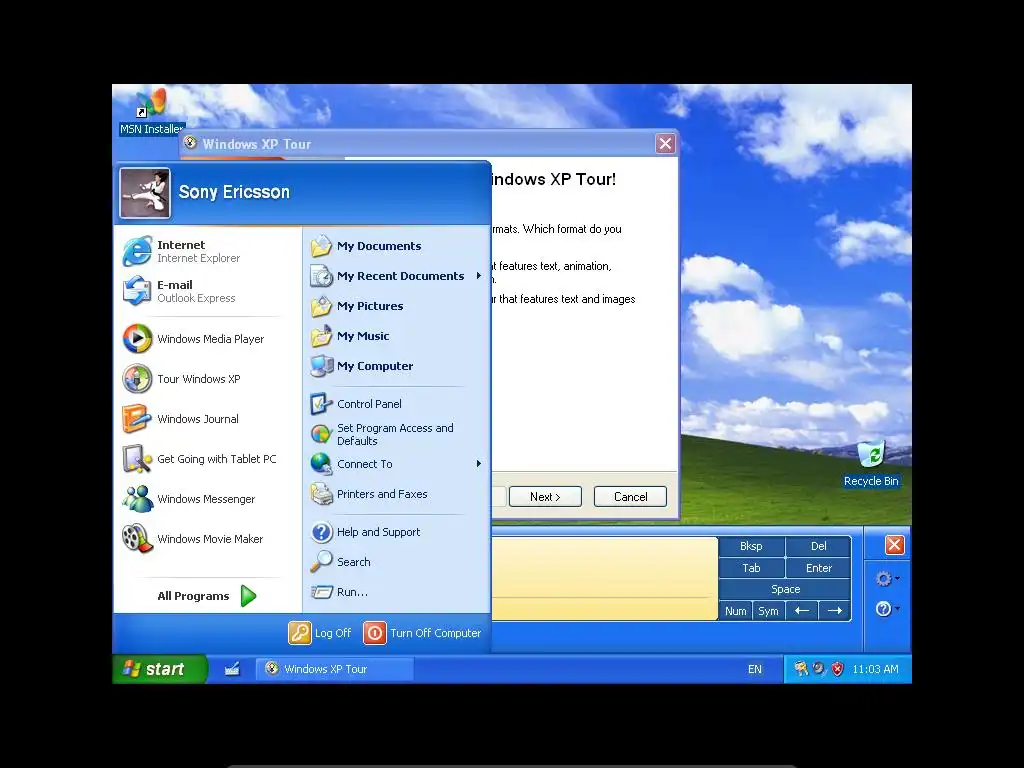Click the Start button
1024x768 pixels.
coord(160,669)
